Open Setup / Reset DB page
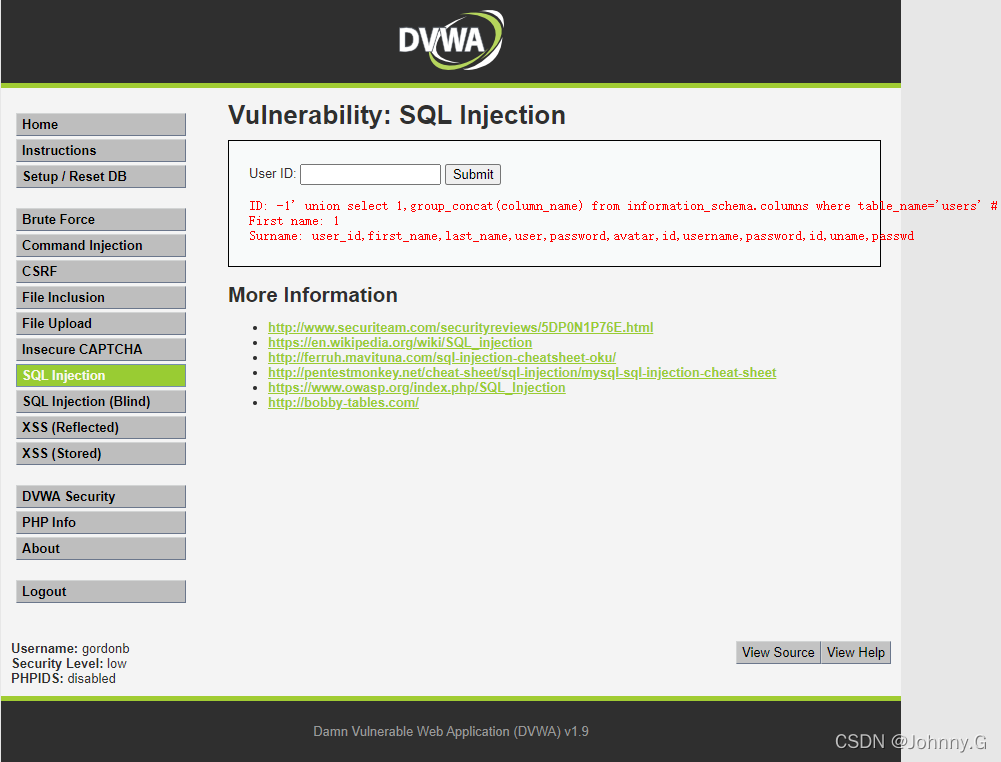 101,176
